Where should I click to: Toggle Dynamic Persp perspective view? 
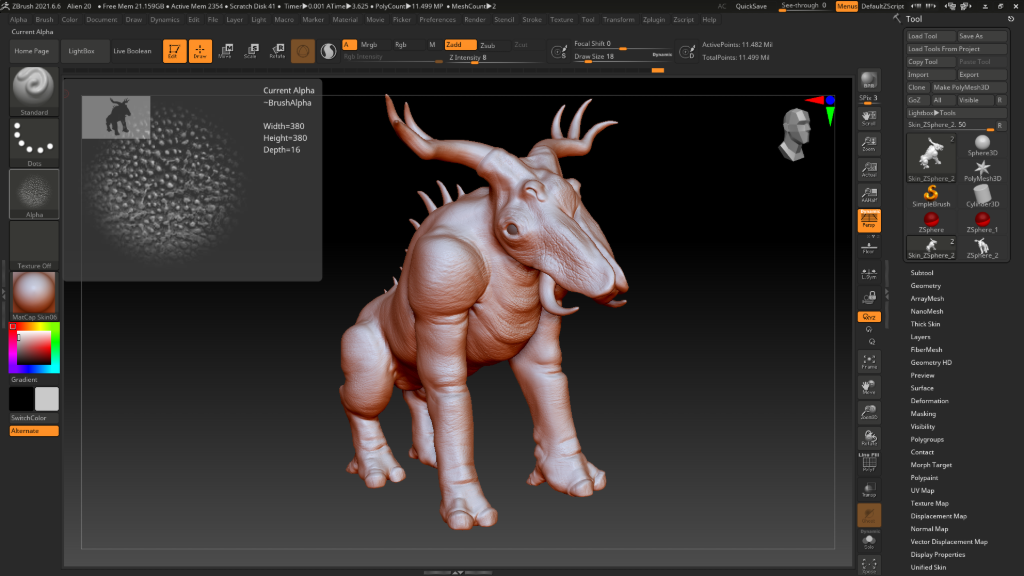[x=869, y=221]
